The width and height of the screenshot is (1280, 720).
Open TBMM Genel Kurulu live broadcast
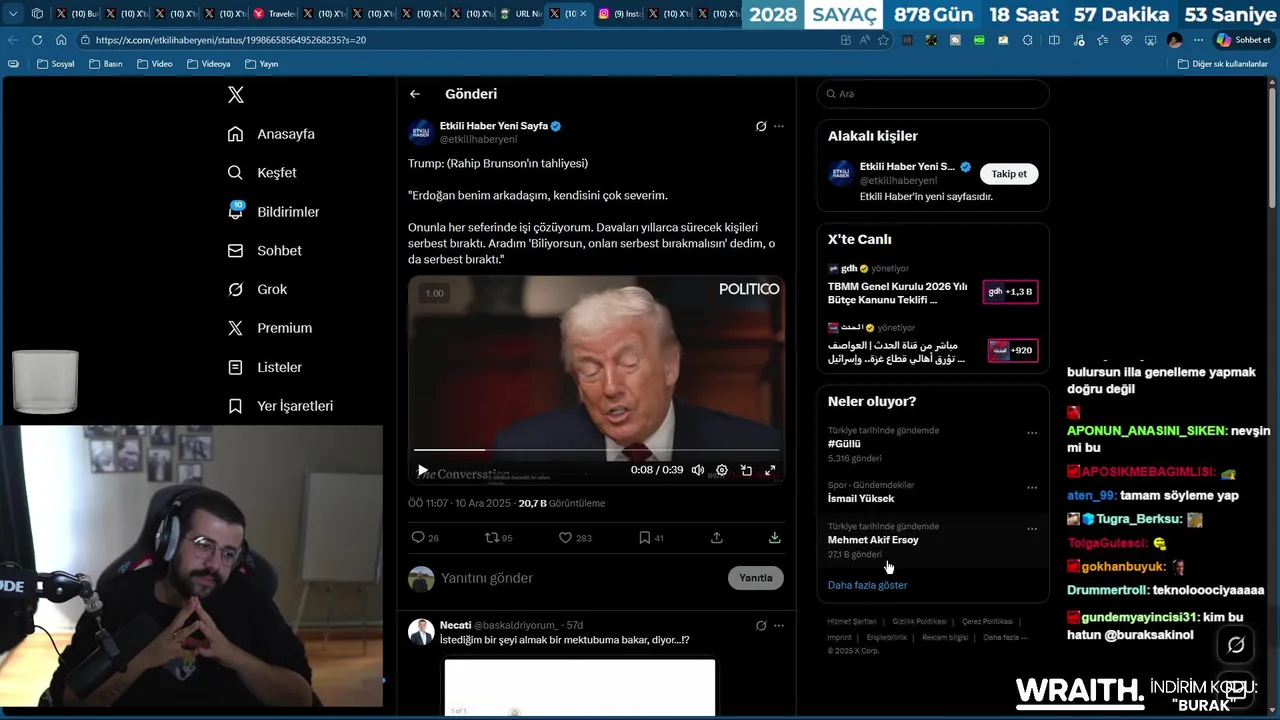pyautogui.click(x=933, y=285)
